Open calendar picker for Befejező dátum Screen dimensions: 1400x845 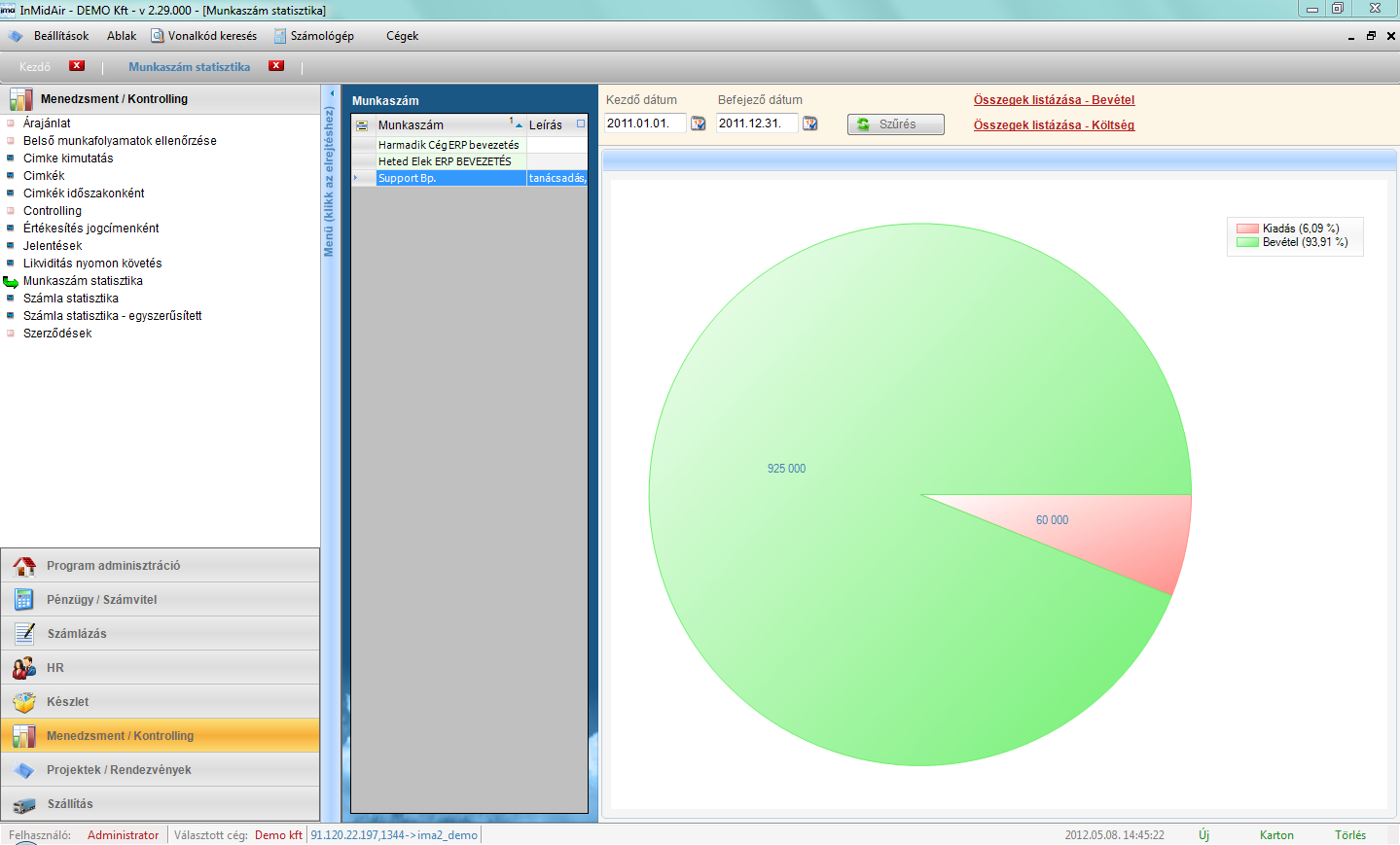coord(809,123)
